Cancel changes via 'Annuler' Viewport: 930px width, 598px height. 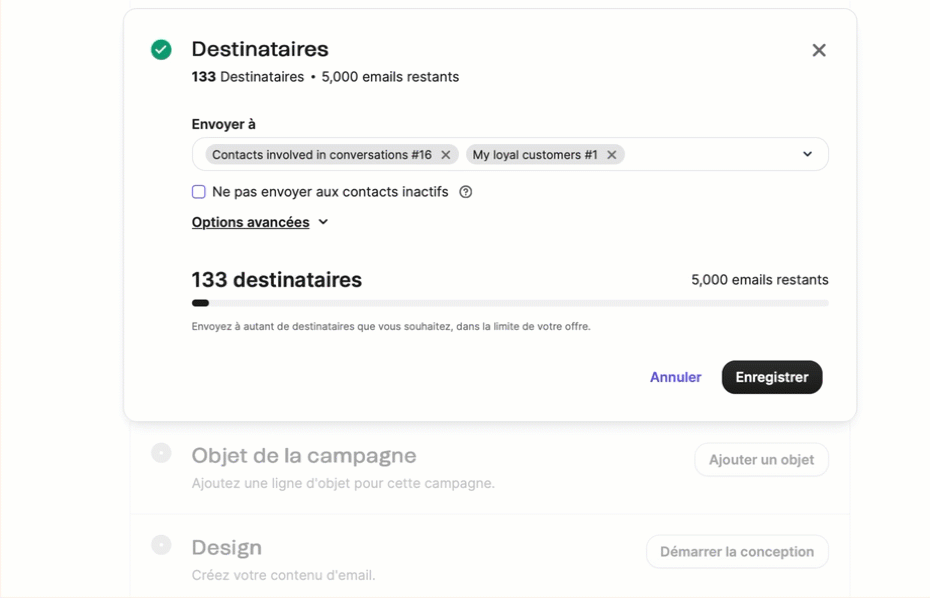coord(675,377)
